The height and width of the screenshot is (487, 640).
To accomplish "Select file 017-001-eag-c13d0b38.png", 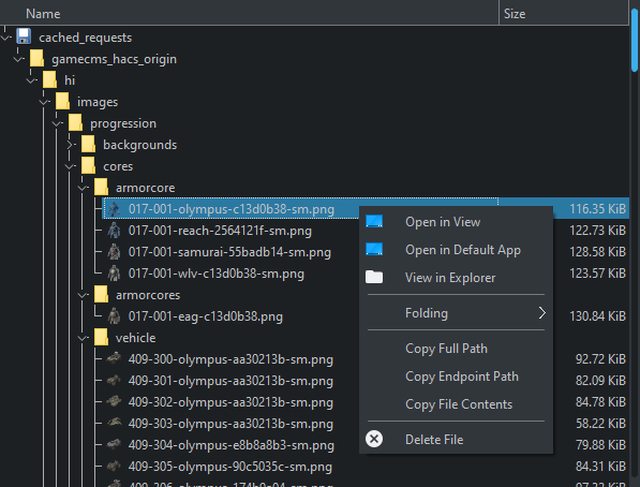I will (x=205, y=316).
